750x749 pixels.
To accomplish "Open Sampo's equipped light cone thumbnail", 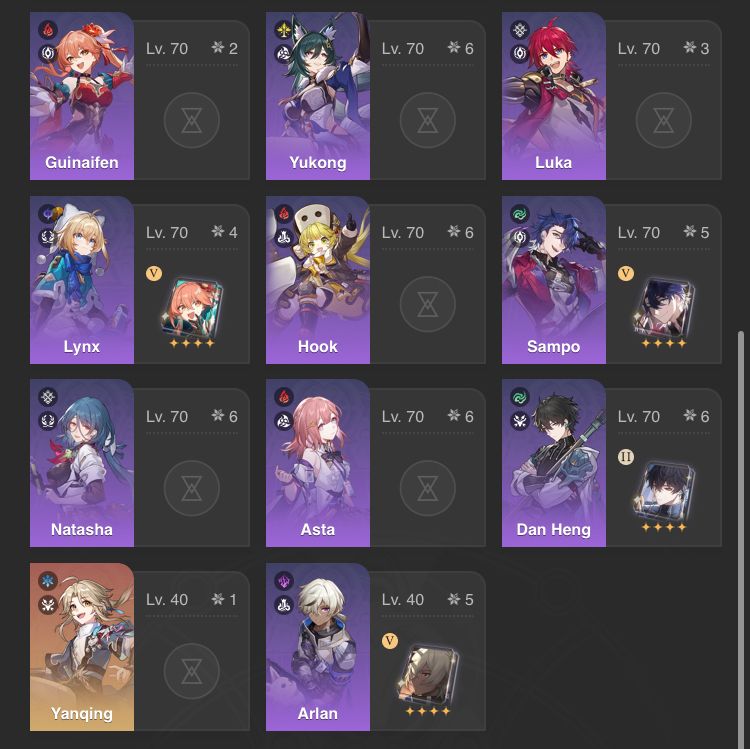I will (663, 308).
